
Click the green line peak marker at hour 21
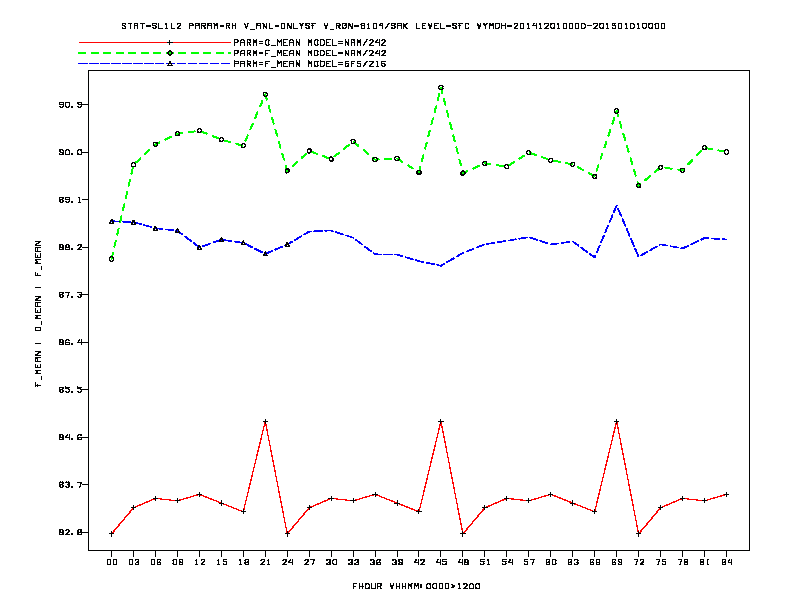[x=265, y=94]
